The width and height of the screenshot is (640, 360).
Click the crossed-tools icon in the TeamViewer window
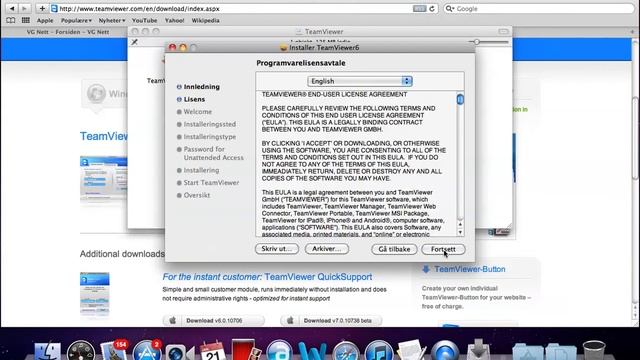point(134,42)
